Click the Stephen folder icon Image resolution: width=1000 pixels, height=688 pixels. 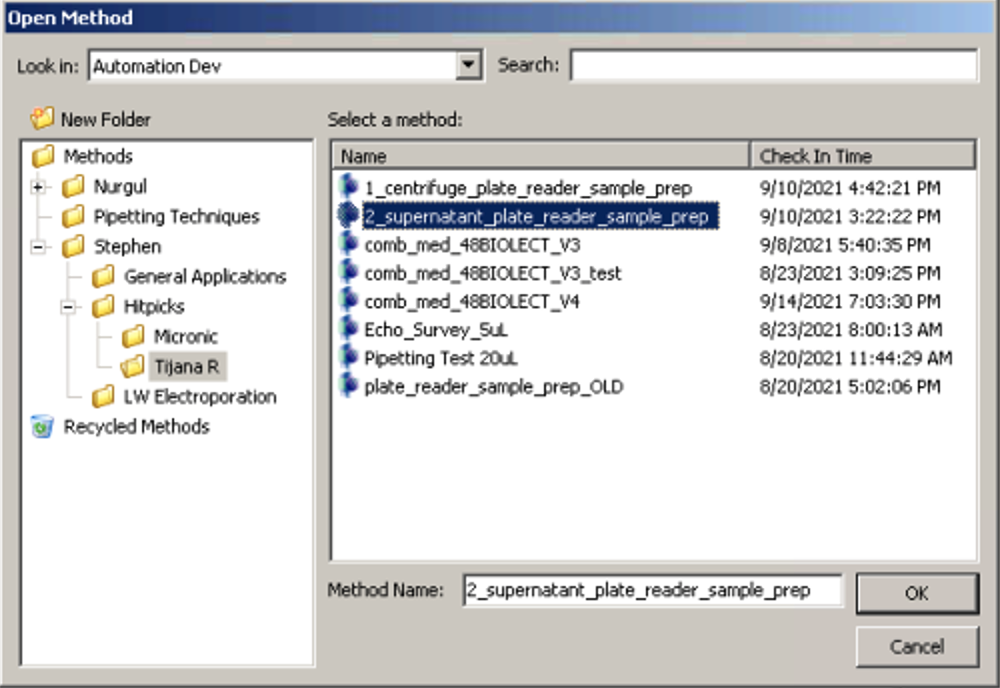point(73,246)
